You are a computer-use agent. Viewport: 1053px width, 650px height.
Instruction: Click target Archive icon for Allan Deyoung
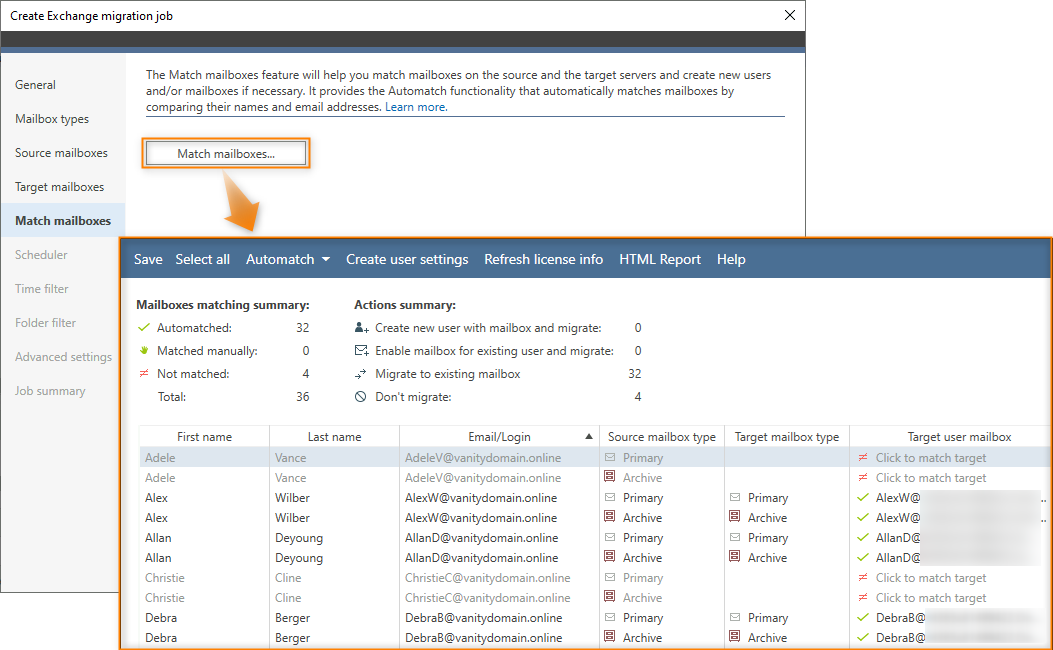pyautogui.click(x=735, y=557)
